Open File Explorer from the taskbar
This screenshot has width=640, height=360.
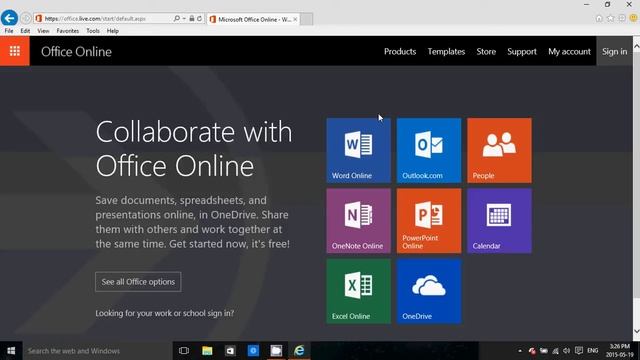click(x=207, y=351)
